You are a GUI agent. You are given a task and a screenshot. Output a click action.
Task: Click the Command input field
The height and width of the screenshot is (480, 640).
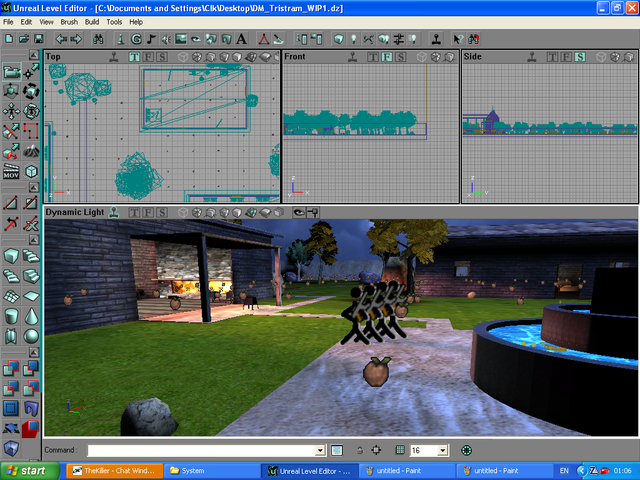200,451
